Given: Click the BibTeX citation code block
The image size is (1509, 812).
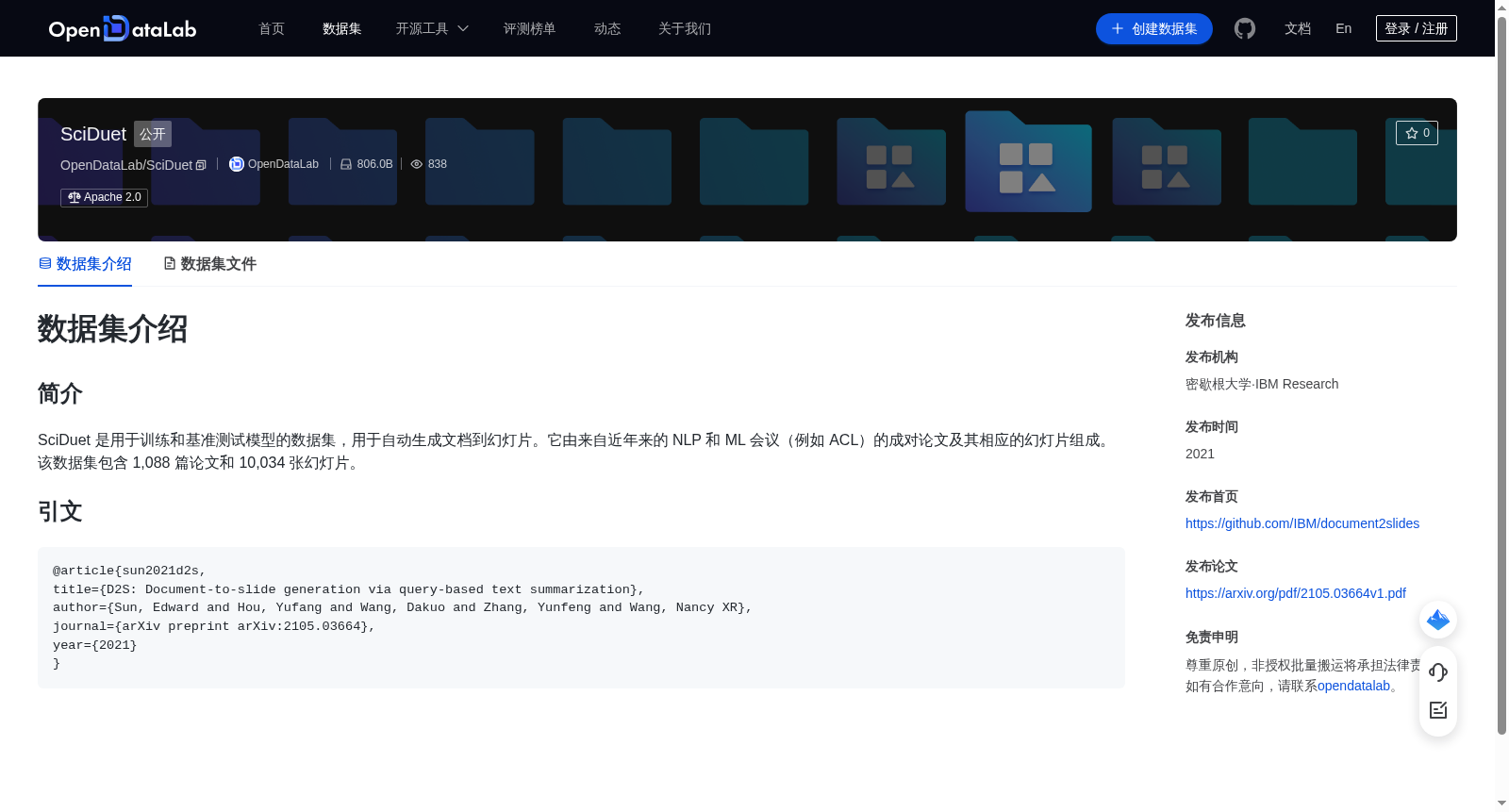Looking at the screenshot, I should tap(581, 618).
